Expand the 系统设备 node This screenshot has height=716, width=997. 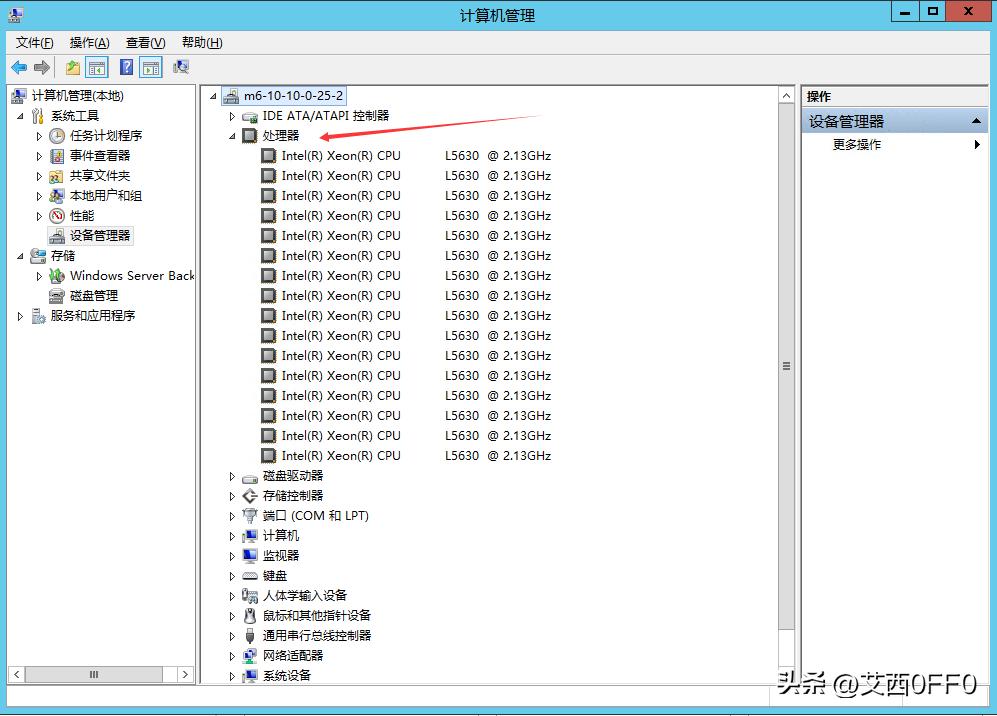pos(232,676)
